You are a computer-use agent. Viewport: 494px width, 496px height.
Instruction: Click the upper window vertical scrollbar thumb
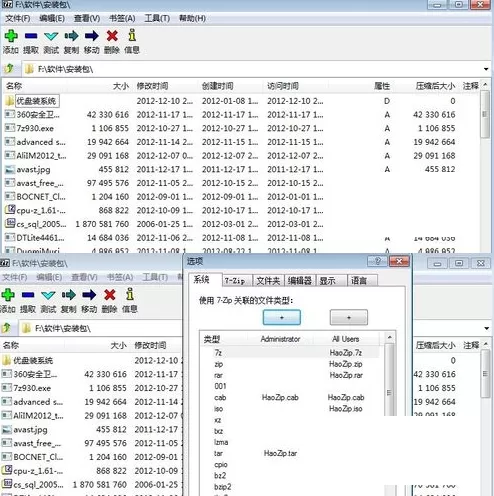click(x=485, y=114)
